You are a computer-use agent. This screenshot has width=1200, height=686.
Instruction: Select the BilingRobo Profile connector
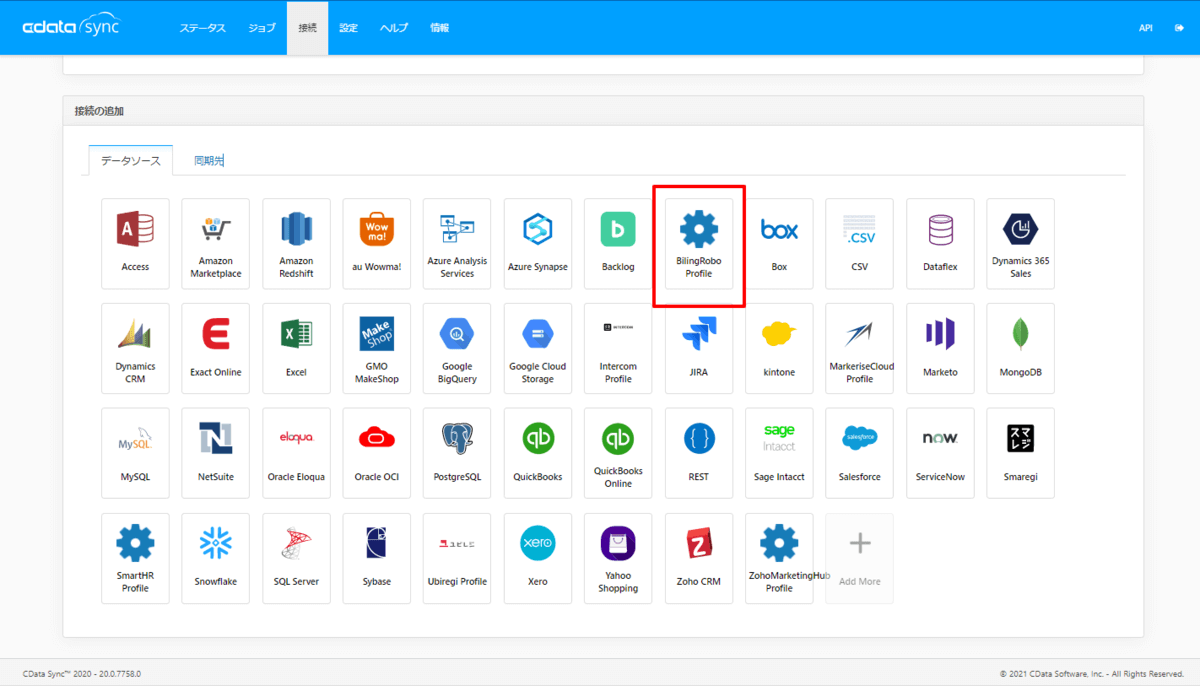699,243
